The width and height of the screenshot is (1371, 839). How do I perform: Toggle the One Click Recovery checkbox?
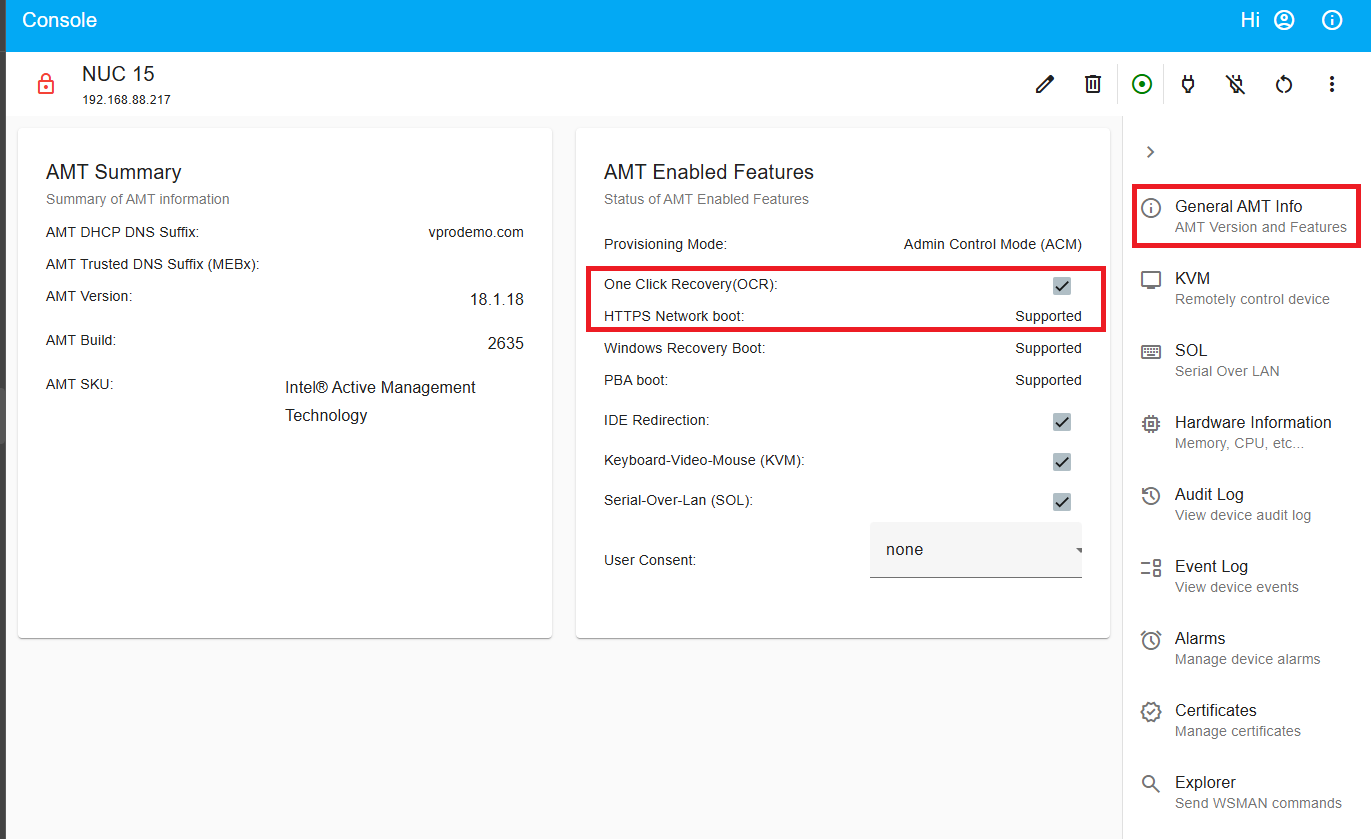pyautogui.click(x=1061, y=285)
